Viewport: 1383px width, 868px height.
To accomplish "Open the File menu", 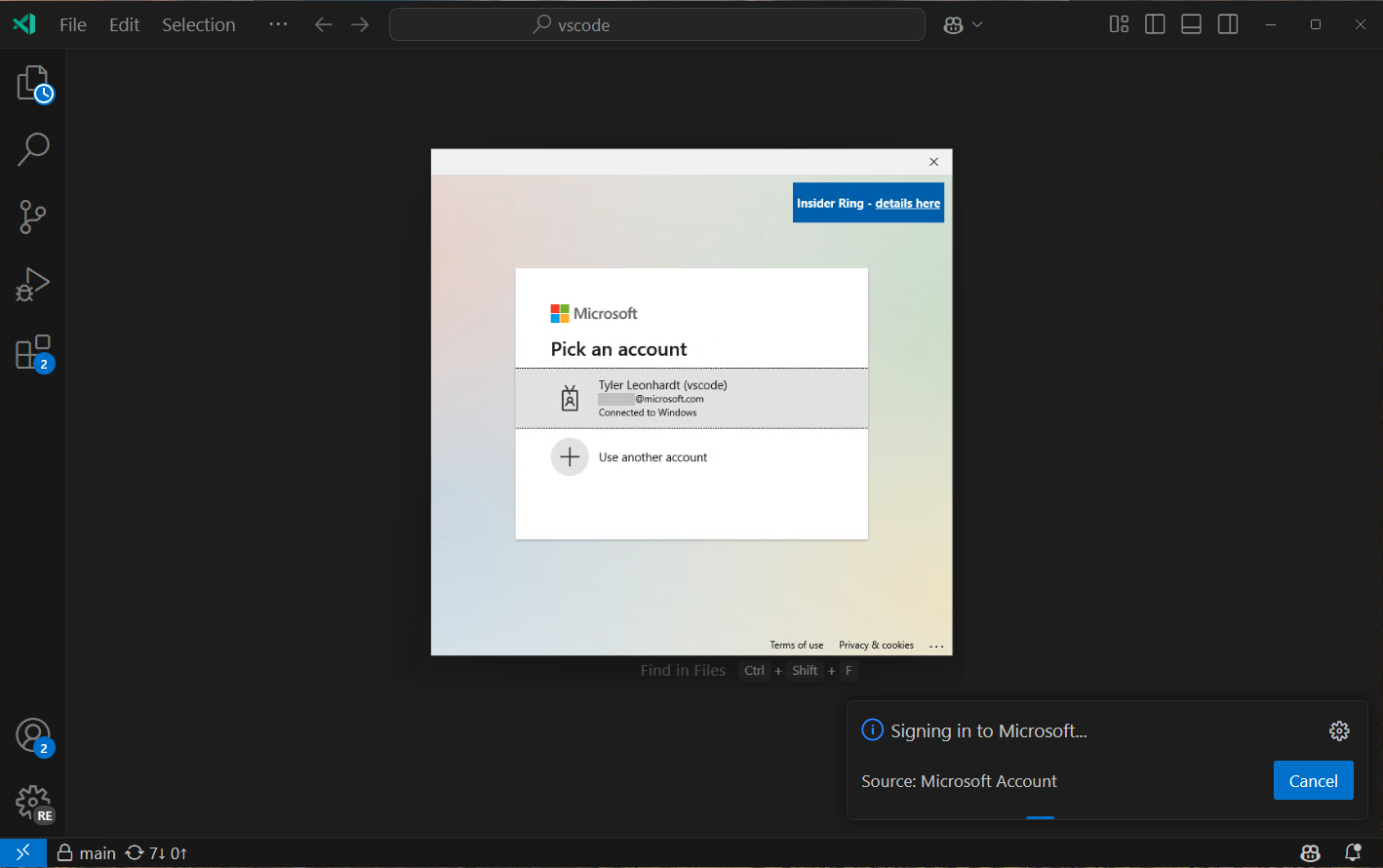I will pyautogui.click(x=72, y=24).
